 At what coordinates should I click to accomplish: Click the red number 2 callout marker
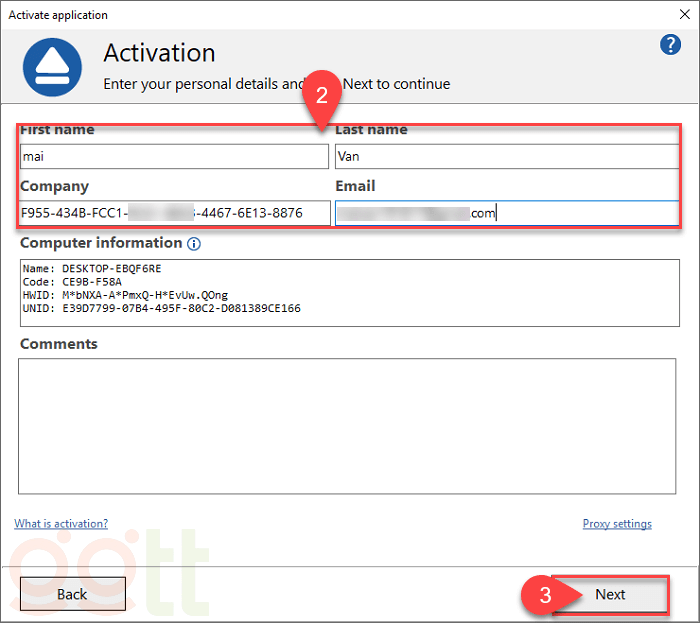[x=322, y=97]
